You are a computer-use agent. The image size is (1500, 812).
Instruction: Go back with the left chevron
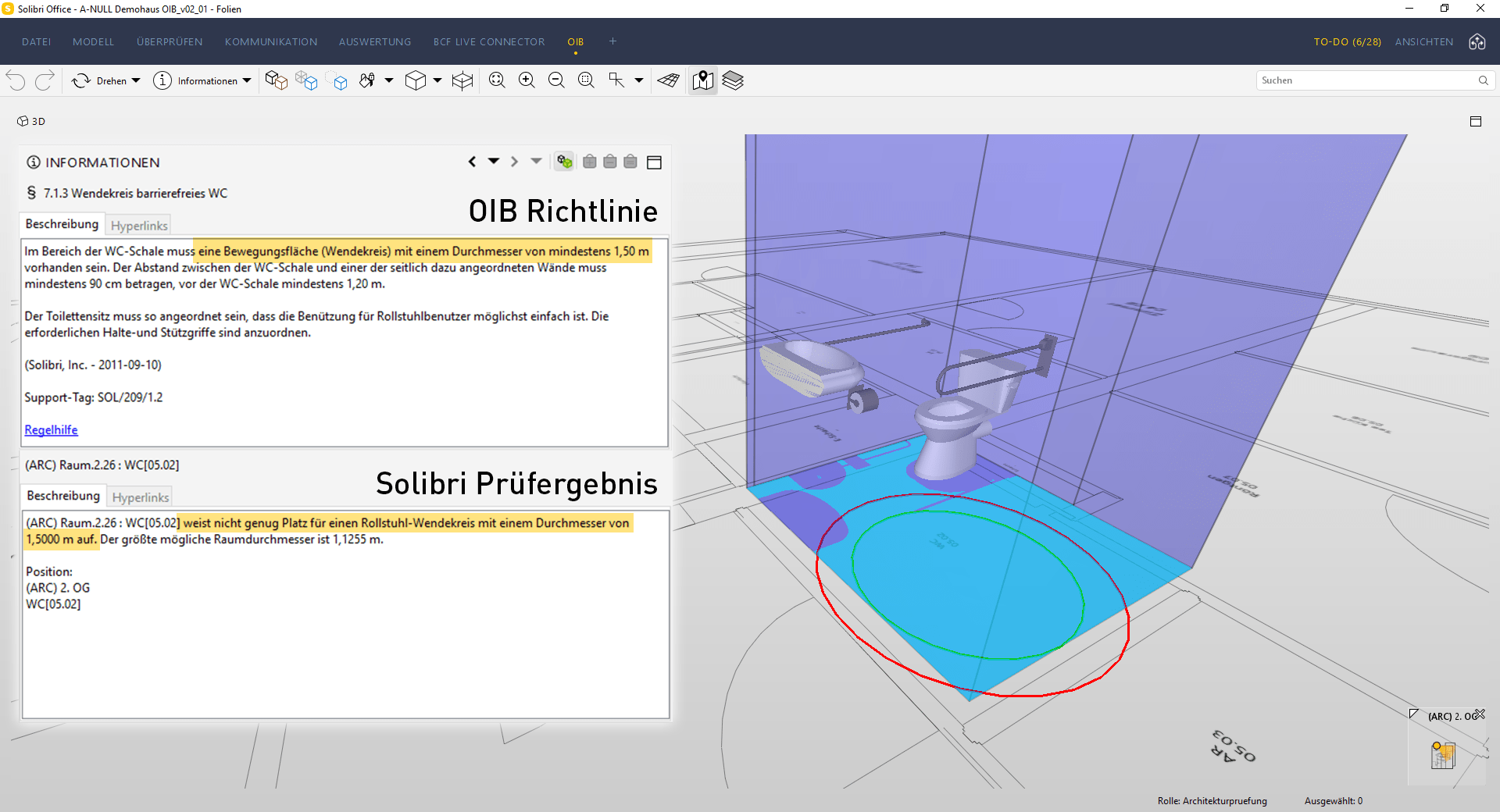point(472,162)
